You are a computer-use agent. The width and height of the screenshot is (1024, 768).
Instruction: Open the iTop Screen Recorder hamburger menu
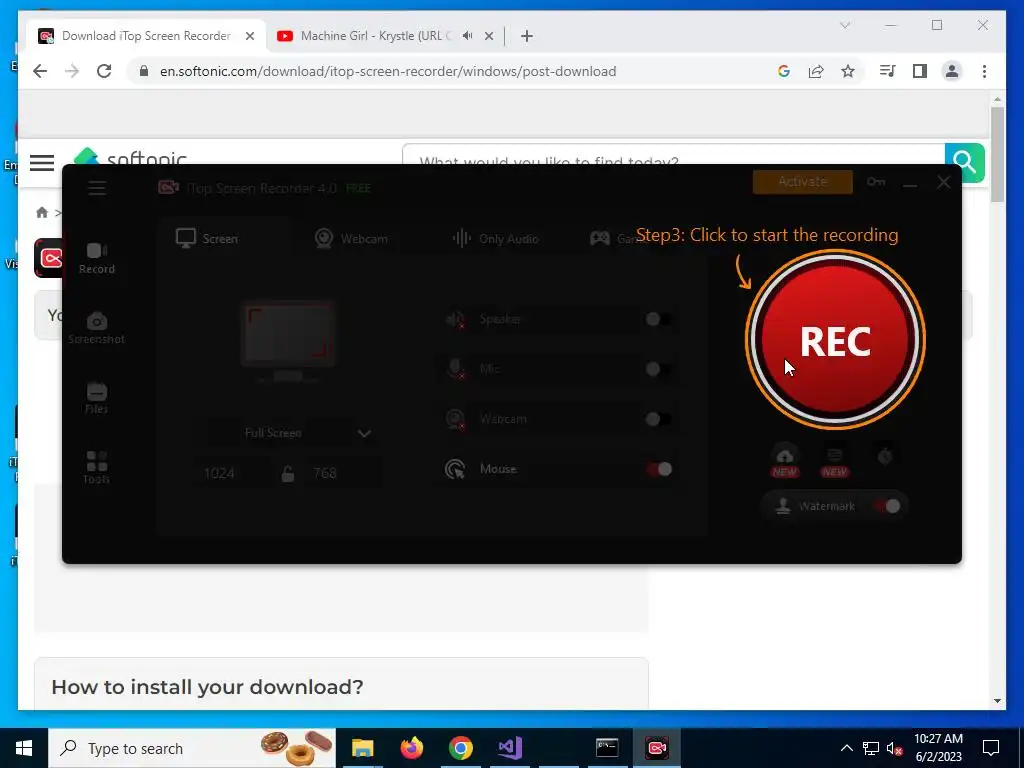coord(97,188)
